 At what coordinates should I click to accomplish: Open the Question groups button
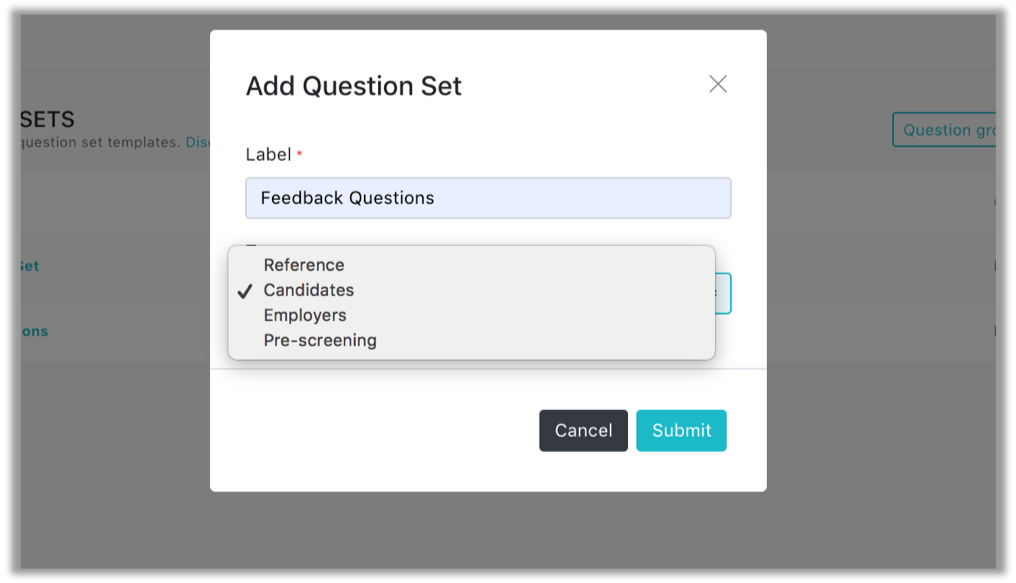click(944, 130)
